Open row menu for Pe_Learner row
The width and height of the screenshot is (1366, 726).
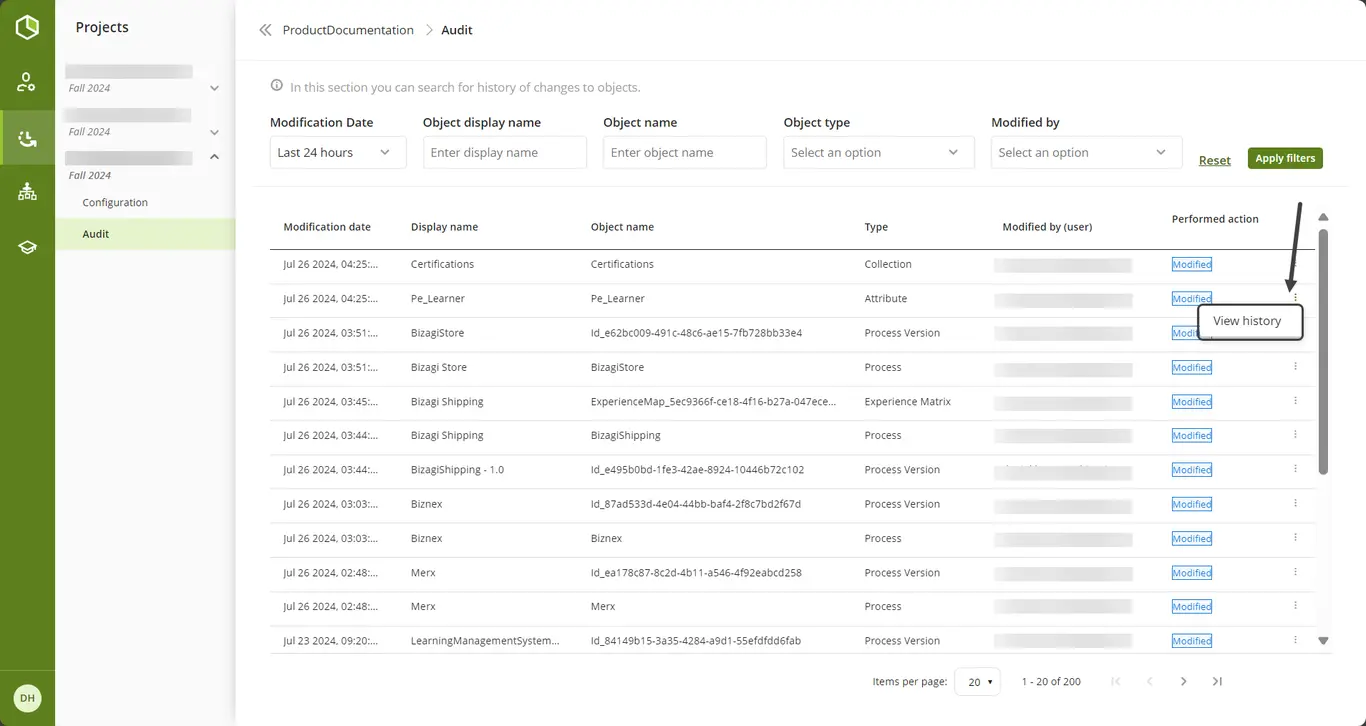pyautogui.click(x=1295, y=298)
